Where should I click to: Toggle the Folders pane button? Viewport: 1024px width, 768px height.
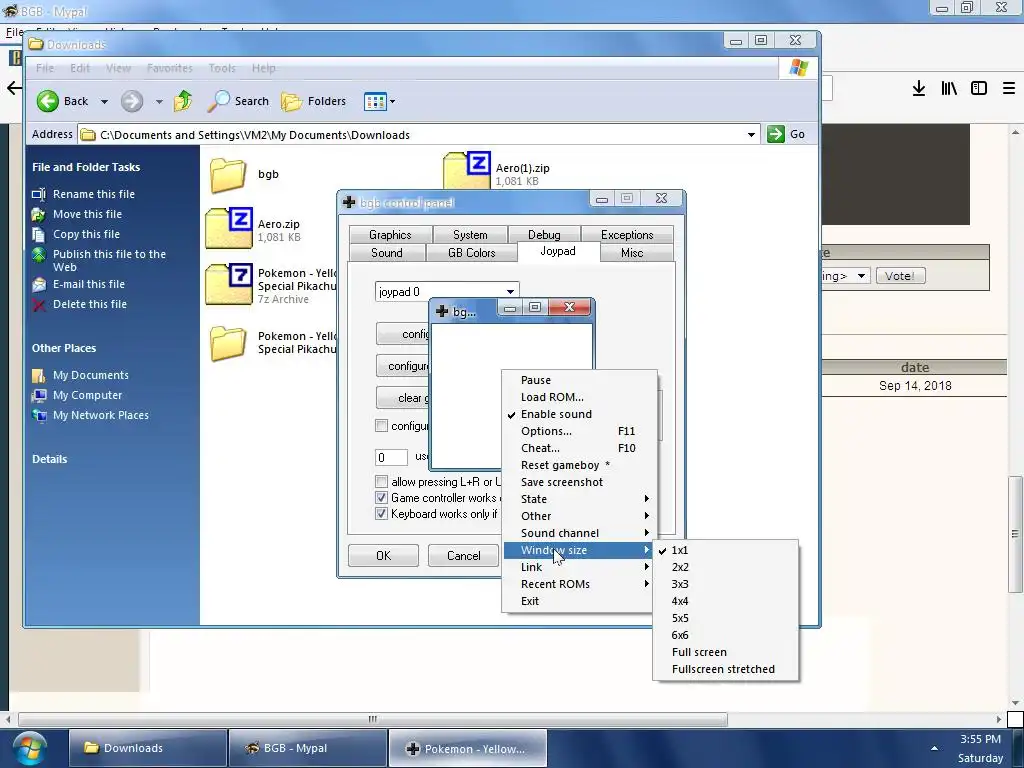[x=314, y=101]
